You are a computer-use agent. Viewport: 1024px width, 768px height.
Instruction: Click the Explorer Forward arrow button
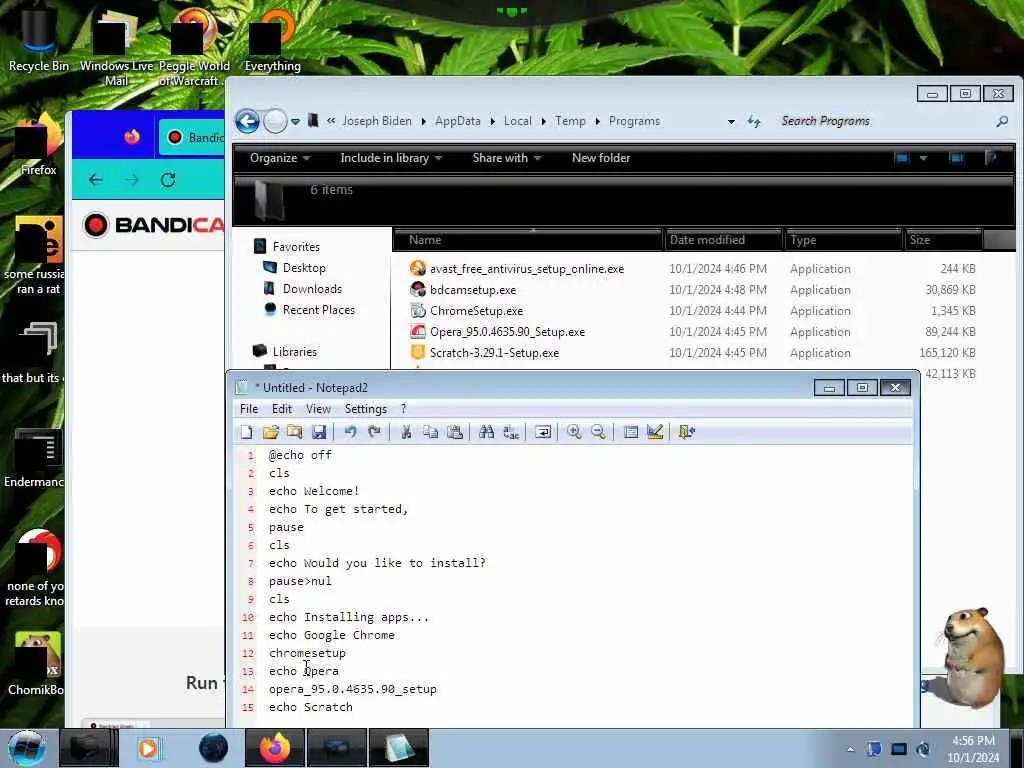click(275, 121)
